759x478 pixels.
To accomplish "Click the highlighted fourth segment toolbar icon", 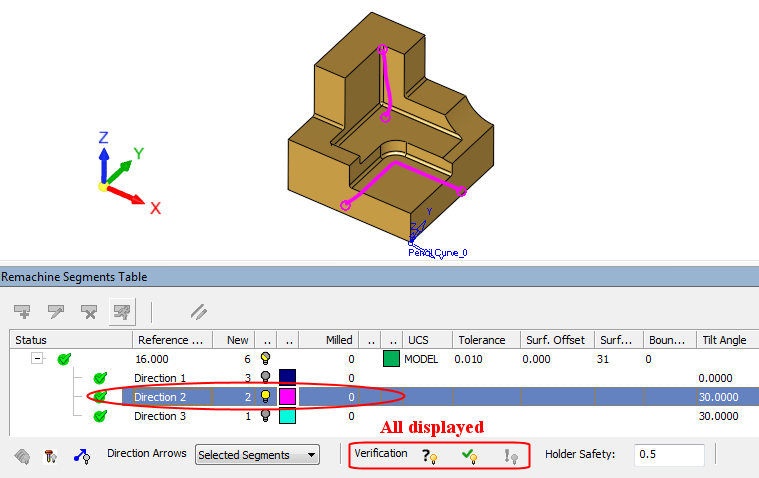I will [121, 311].
